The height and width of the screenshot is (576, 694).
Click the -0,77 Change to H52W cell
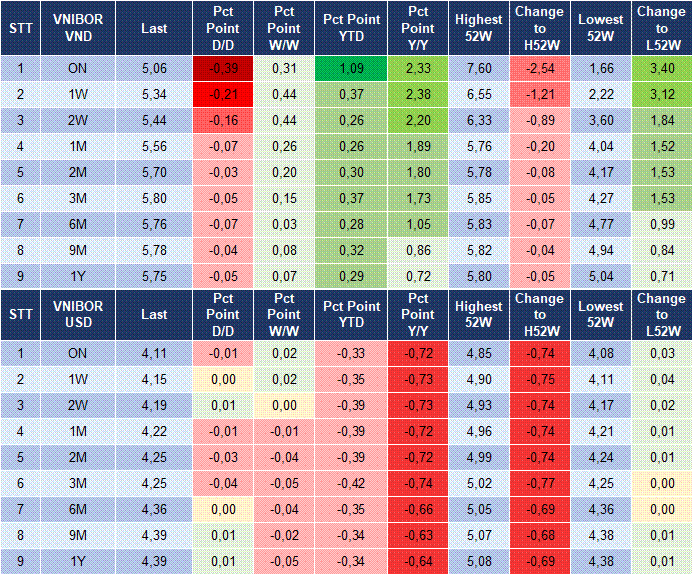pos(539,483)
